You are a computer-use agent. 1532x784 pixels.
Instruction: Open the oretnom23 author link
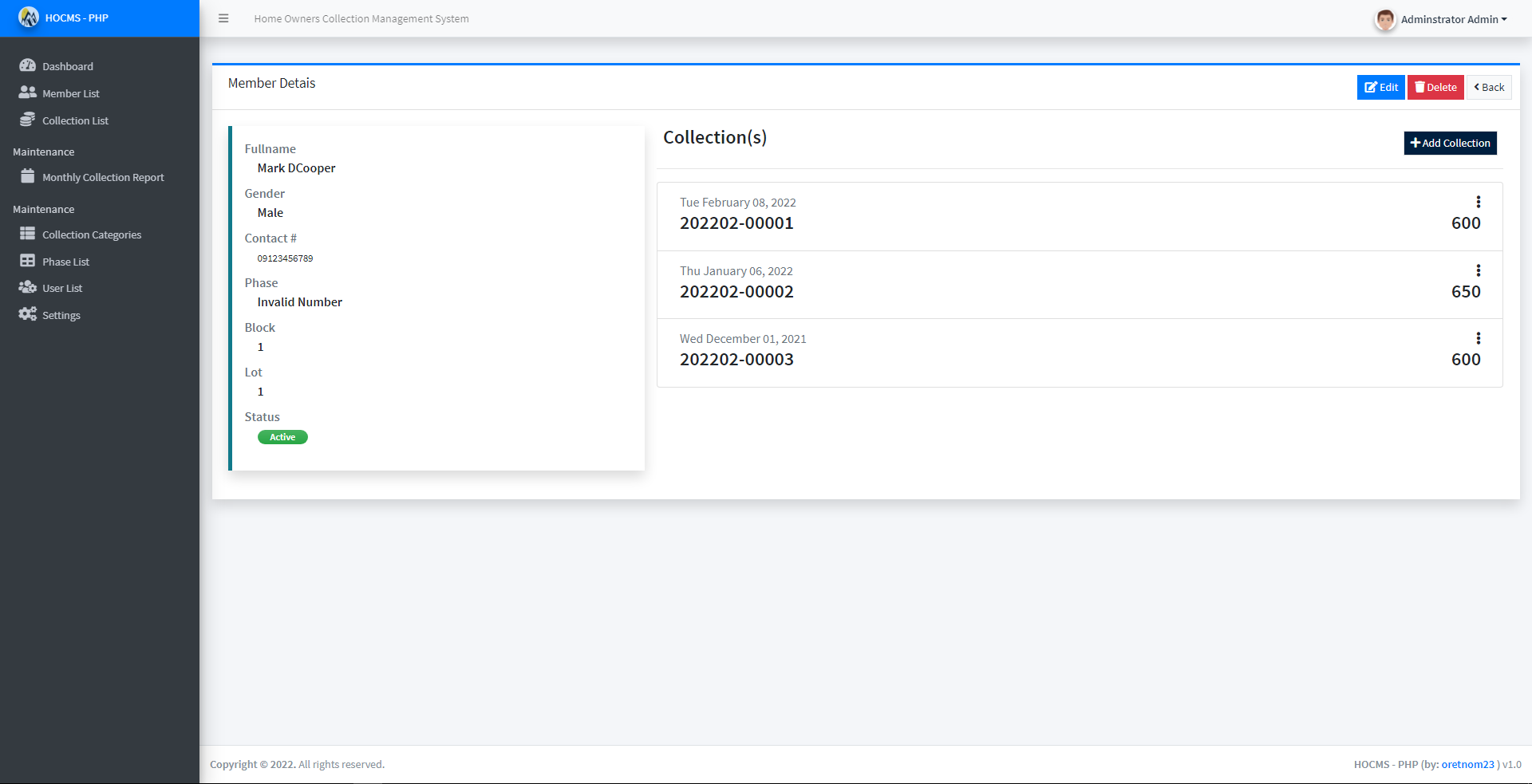(x=1467, y=764)
